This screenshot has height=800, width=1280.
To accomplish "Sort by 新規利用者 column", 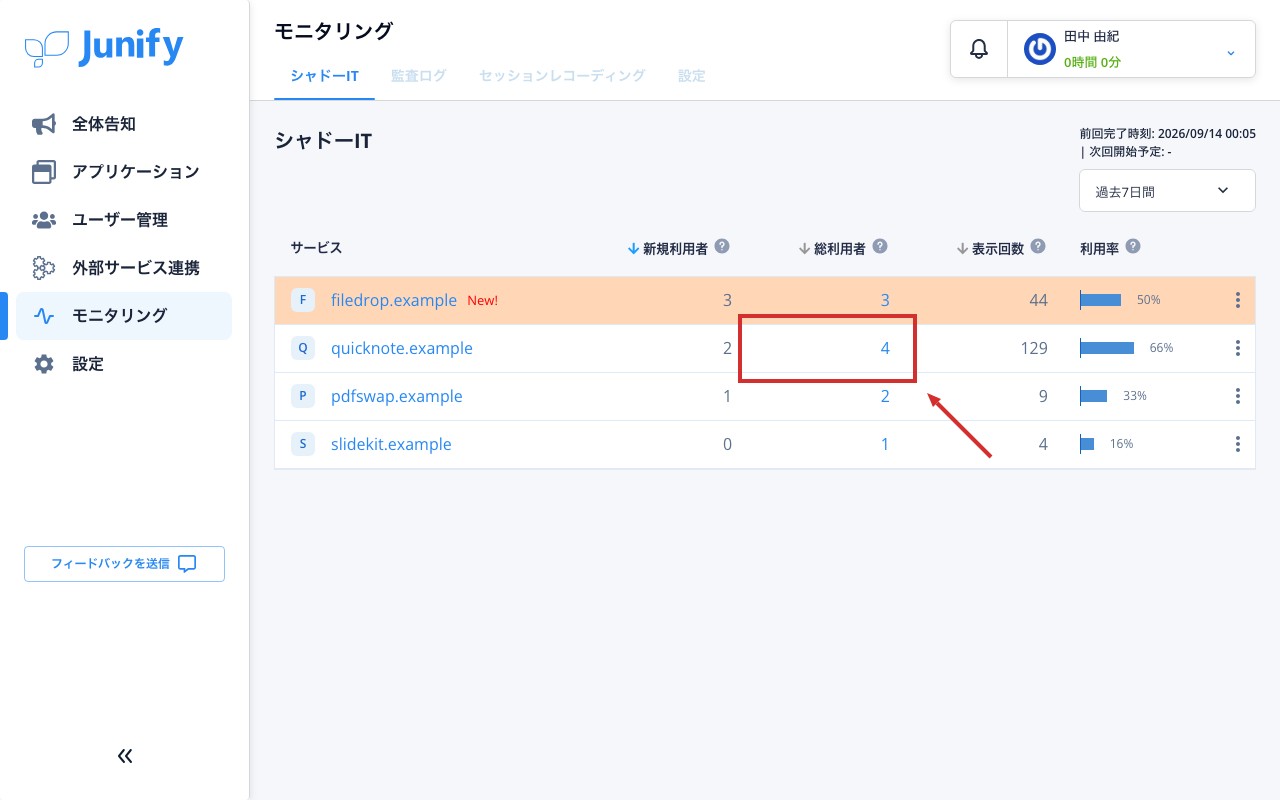I will (667, 248).
